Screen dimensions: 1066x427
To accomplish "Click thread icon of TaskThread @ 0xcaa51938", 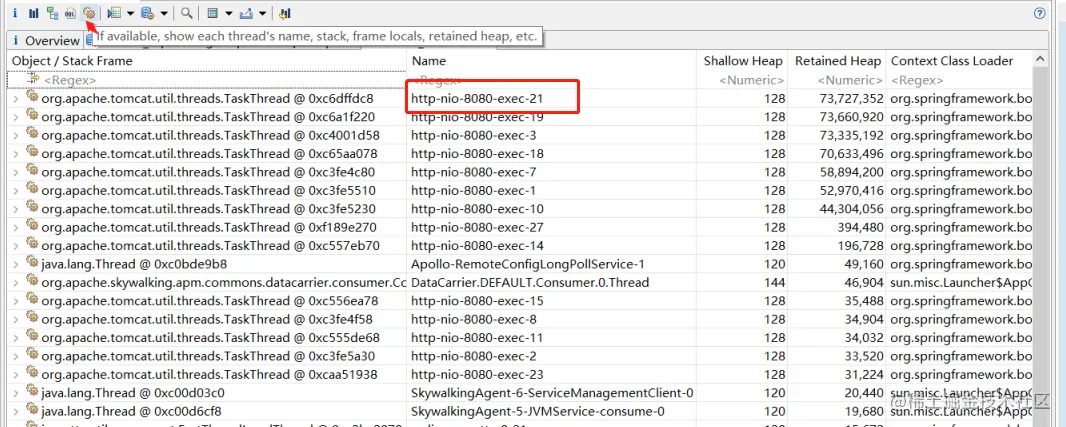I will [32, 373].
